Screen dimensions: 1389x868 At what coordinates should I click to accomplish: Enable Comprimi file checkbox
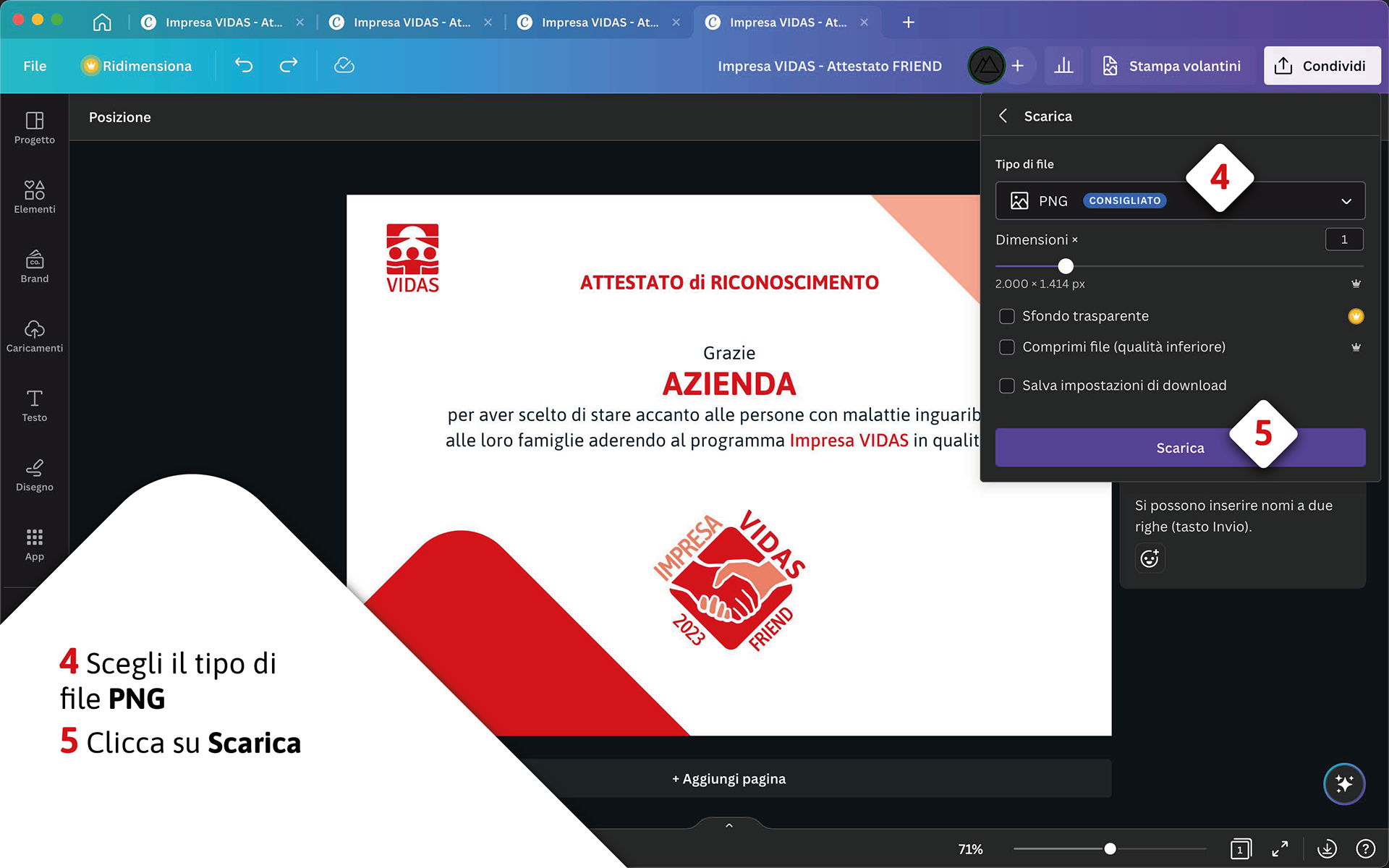tap(1006, 347)
